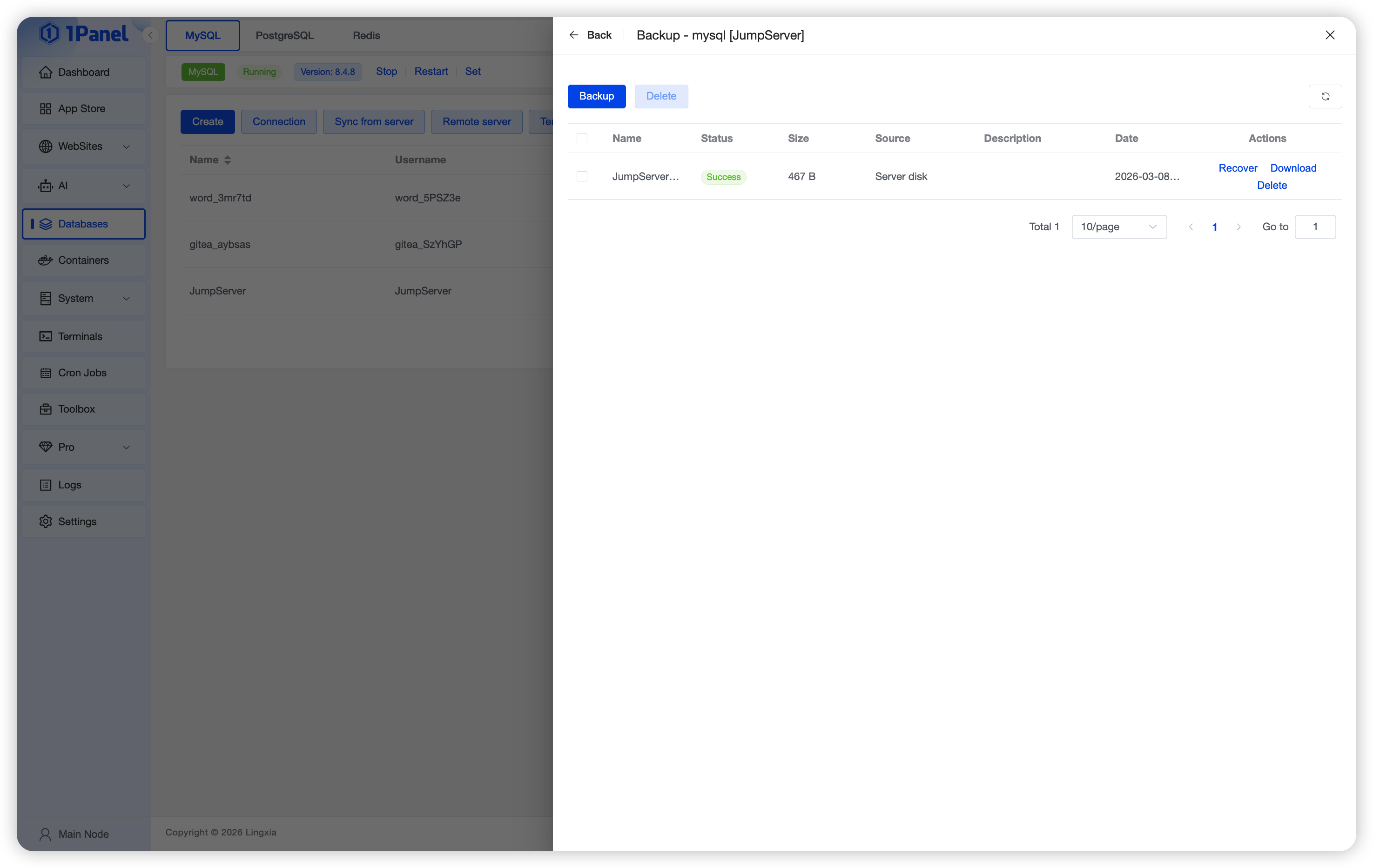The width and height of the screenshot is (1373, 868).
Task: Check the JumpServer backup row checkbox
Action: point(582,177)
